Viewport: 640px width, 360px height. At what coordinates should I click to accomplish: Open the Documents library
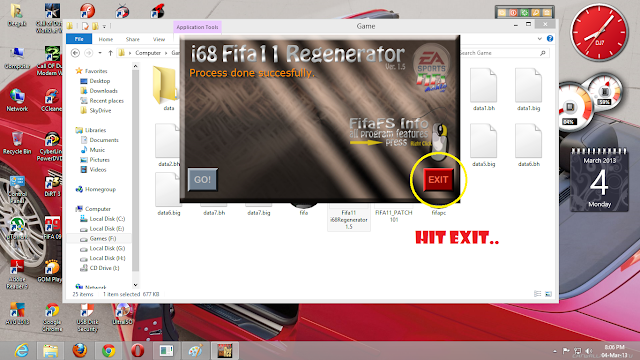click(104, 140)
